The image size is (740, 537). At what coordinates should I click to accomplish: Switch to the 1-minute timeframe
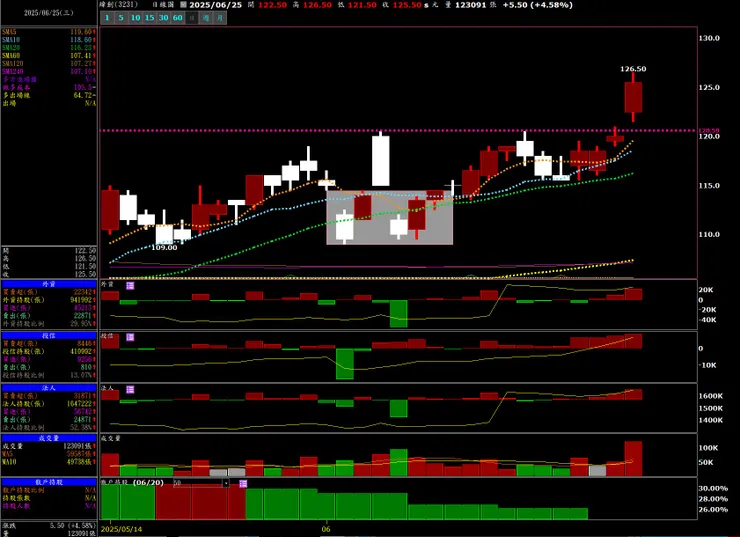[x=107, y=18]
